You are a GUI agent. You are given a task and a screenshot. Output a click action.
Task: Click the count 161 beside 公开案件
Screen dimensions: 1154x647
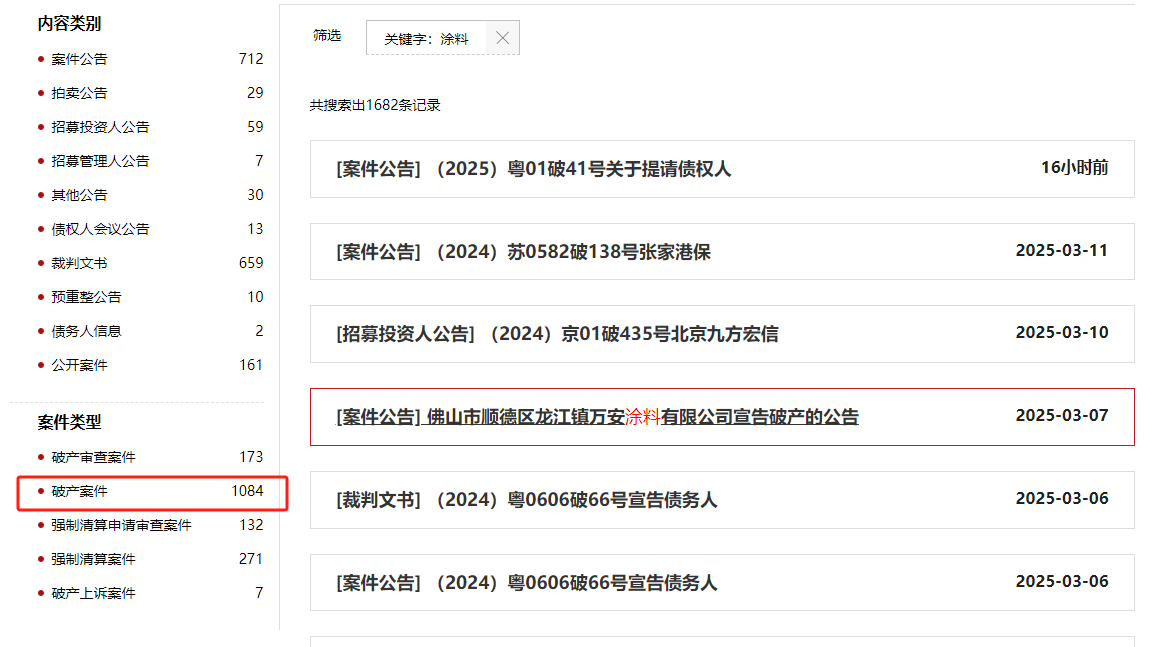(x=251, y=365)
